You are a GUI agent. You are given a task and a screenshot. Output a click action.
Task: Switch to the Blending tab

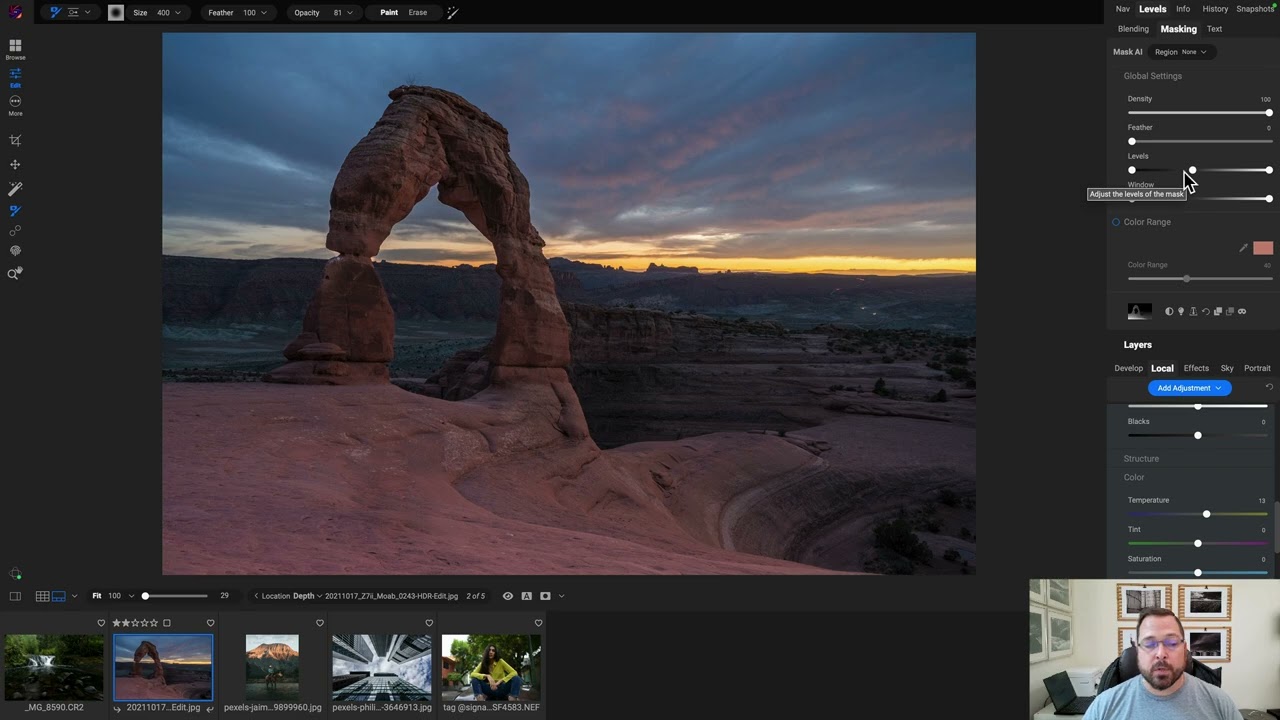pyautogui.click(x=1133, y=29)
